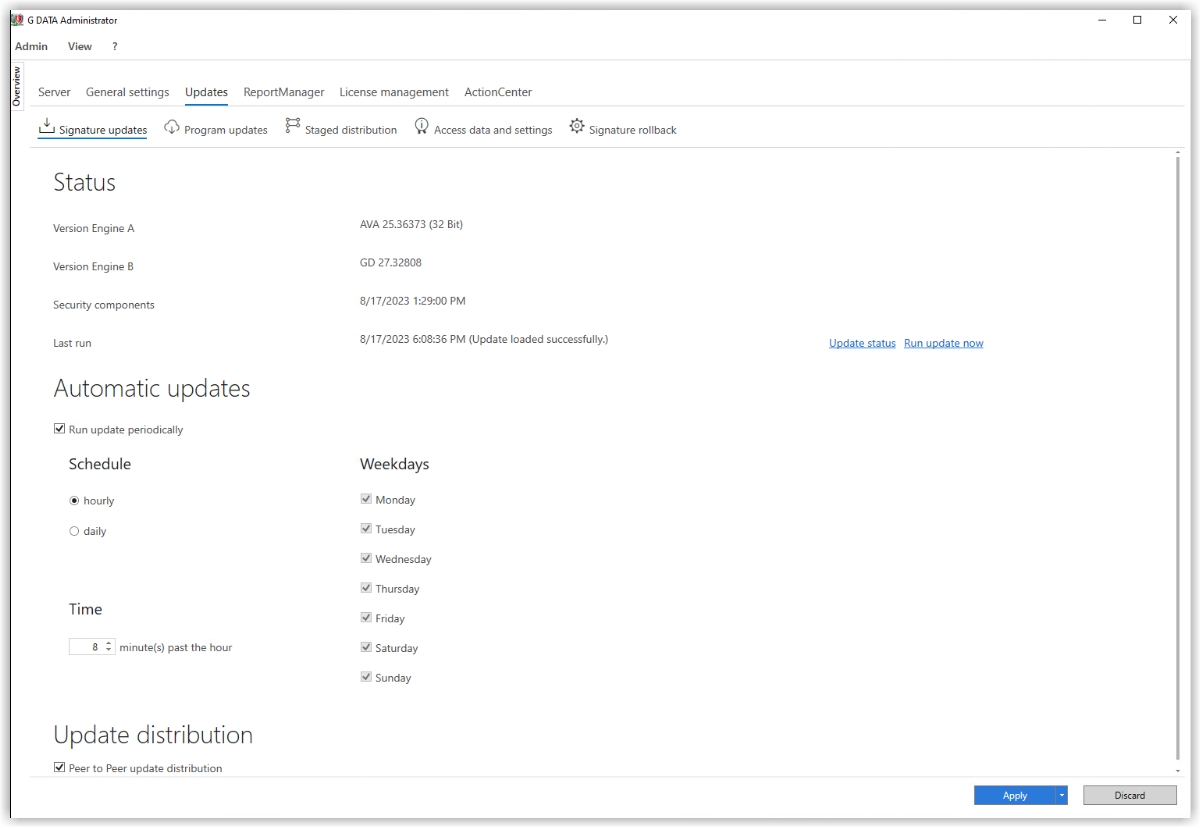Toggle the Friday checkbox
Screen dimensions: 1201x828
[366, 618]
